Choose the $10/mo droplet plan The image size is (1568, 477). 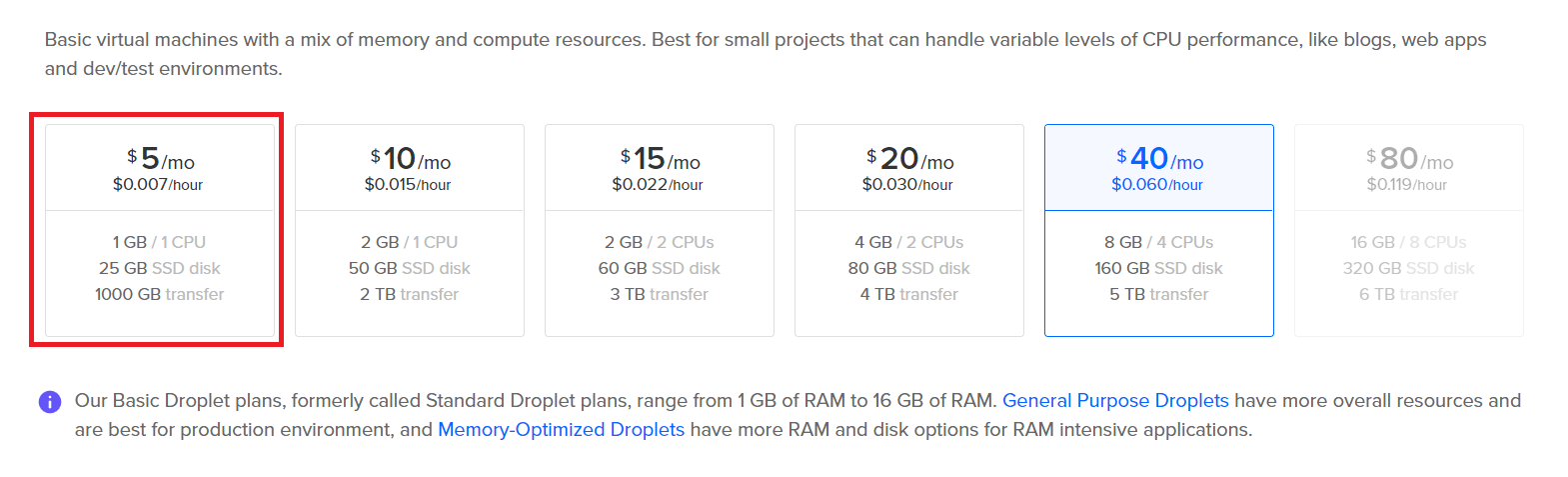[410, 230]
